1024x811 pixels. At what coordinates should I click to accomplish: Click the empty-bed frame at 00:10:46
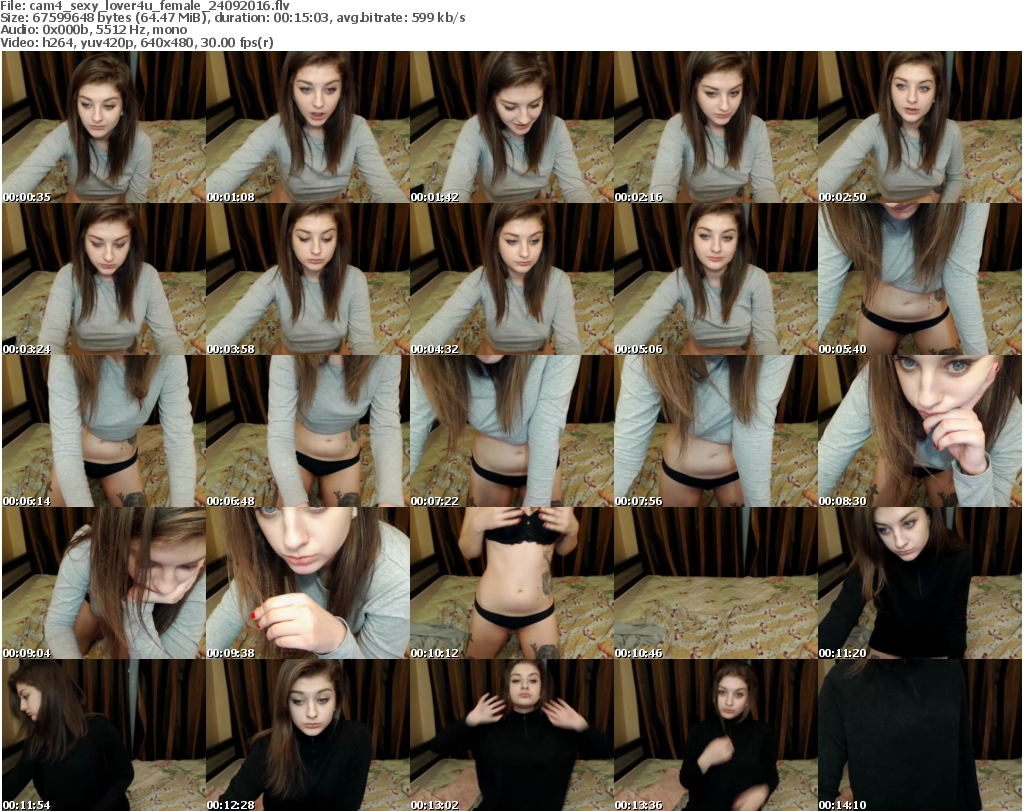coord(715,584)
